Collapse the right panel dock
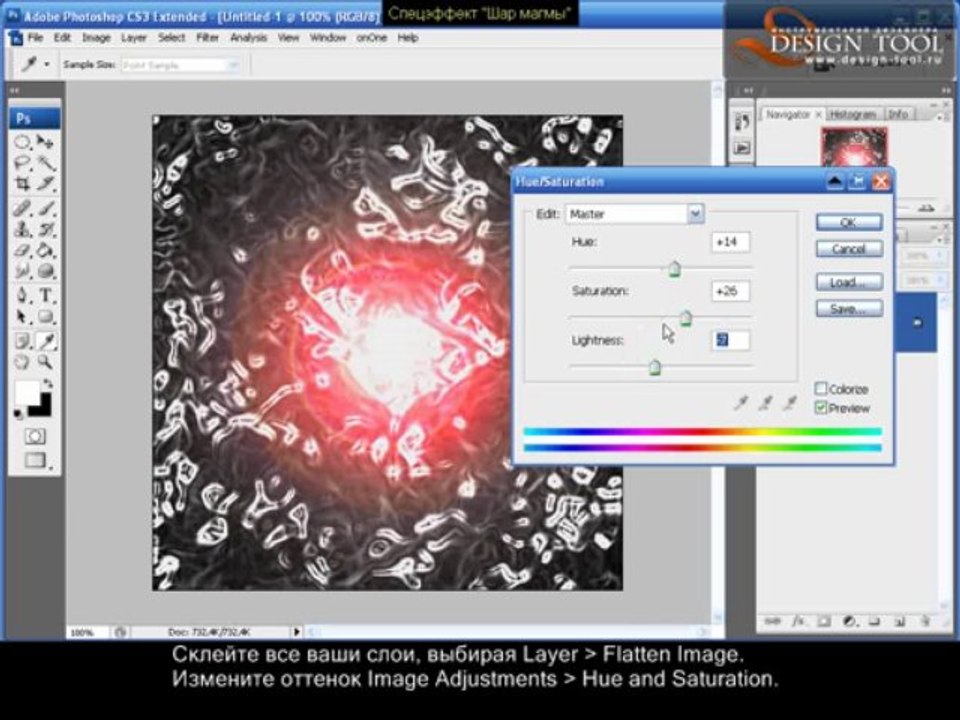The width and height of the screenshot is (960, 720). click(946, 91)
